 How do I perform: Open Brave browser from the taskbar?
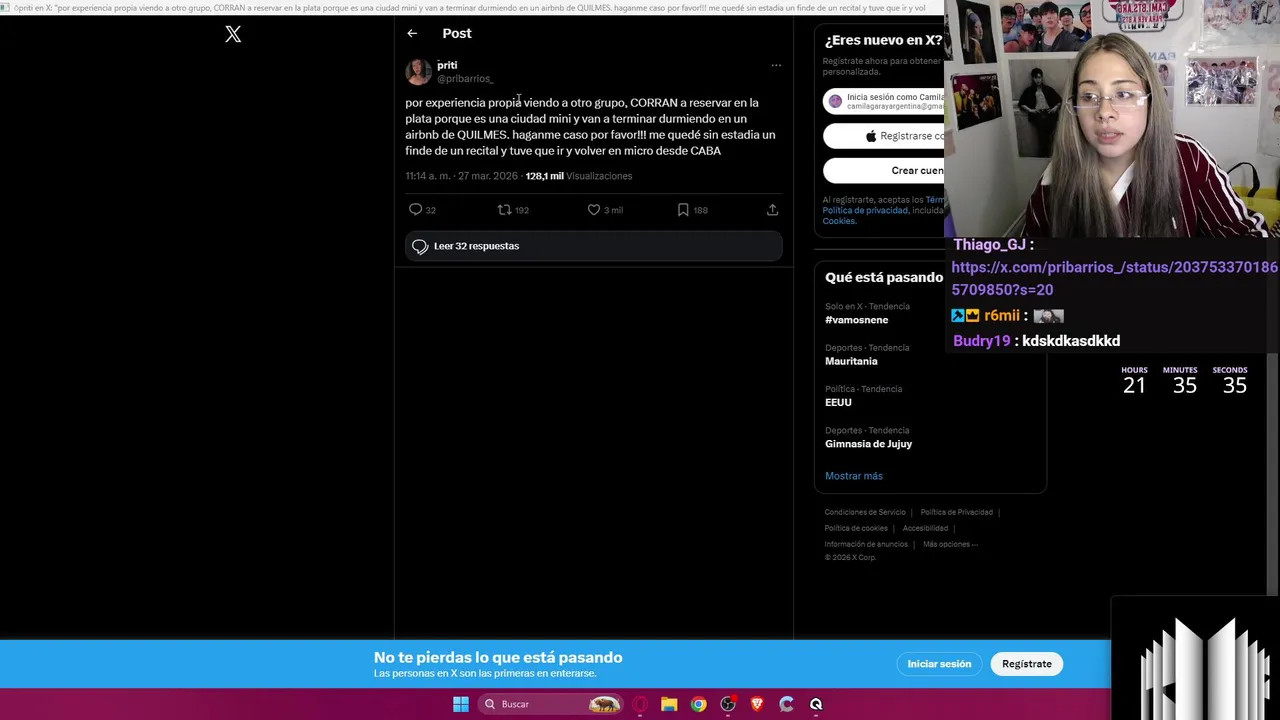(757, 704)
